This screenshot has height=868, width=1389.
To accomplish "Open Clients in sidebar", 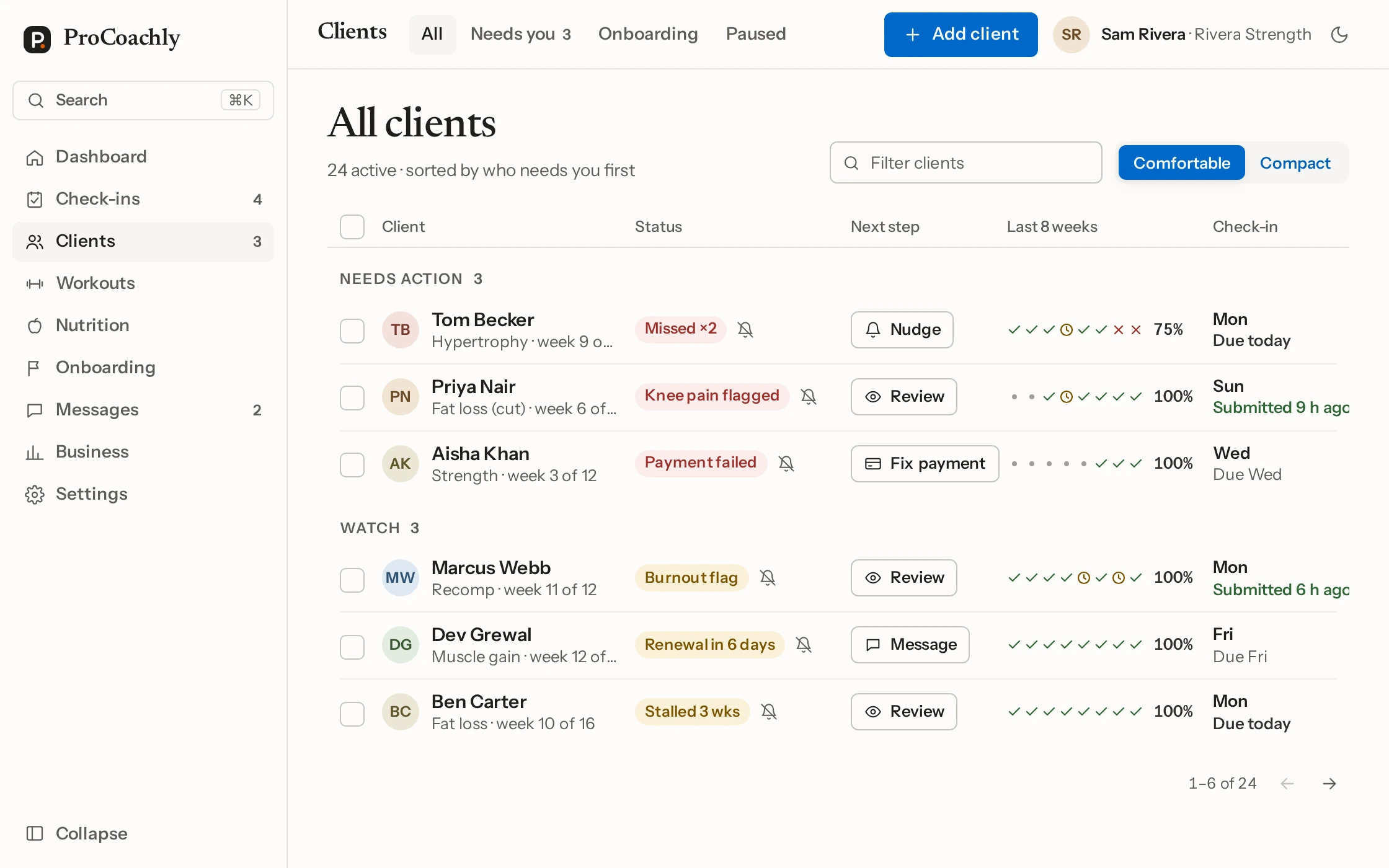I will tap(143, 241).
